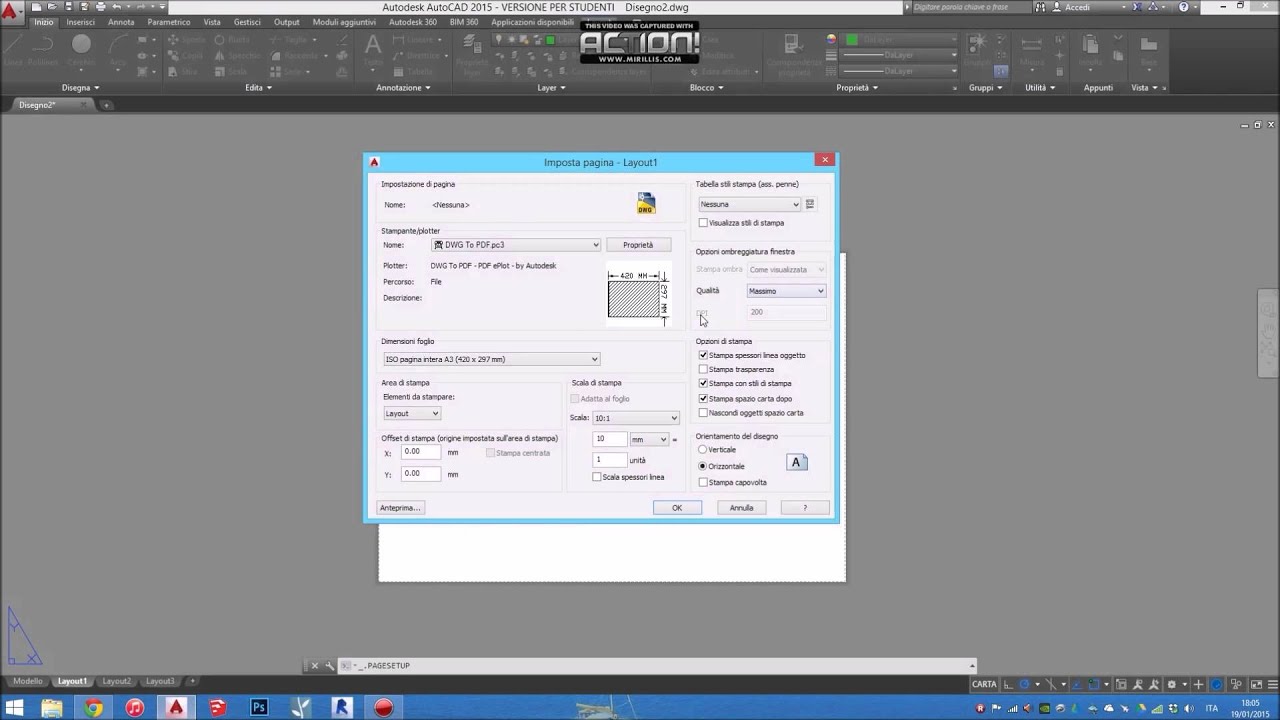
Task: Open File Explorer from the taskbar
Action: pos(52,708)
